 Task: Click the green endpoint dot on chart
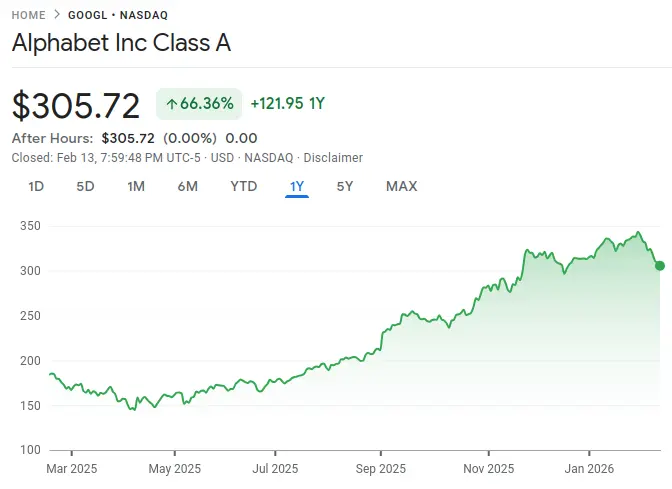point(659,265)
